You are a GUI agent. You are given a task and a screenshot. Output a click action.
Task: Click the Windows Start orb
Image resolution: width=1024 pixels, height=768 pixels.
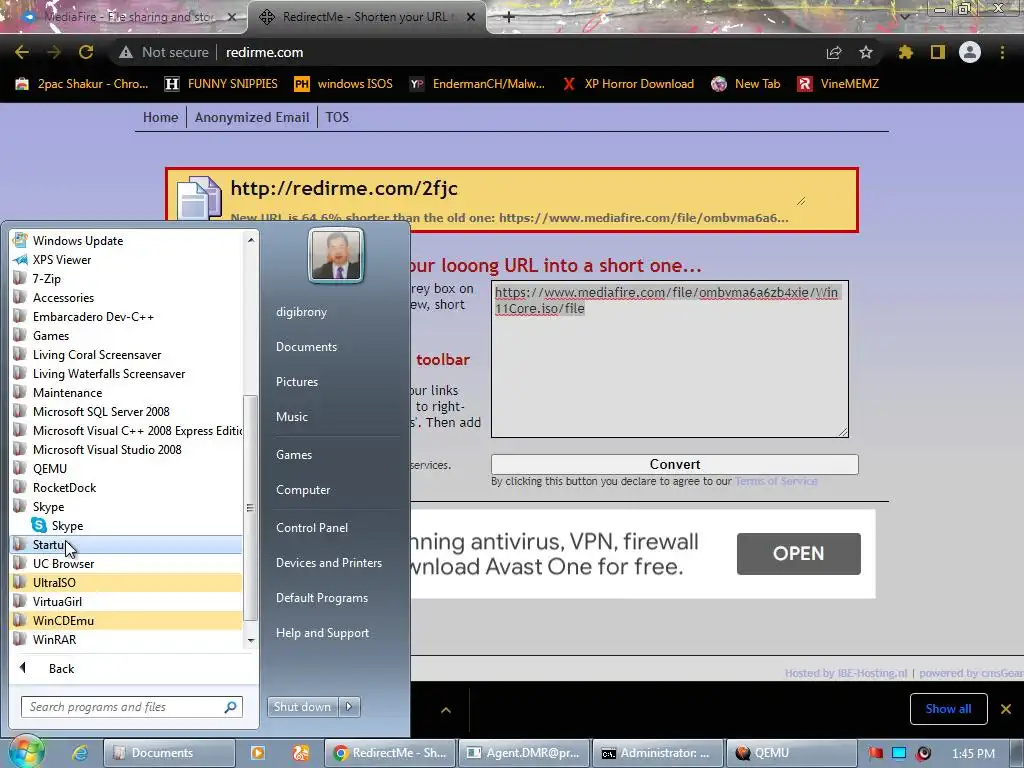[26, 752]
